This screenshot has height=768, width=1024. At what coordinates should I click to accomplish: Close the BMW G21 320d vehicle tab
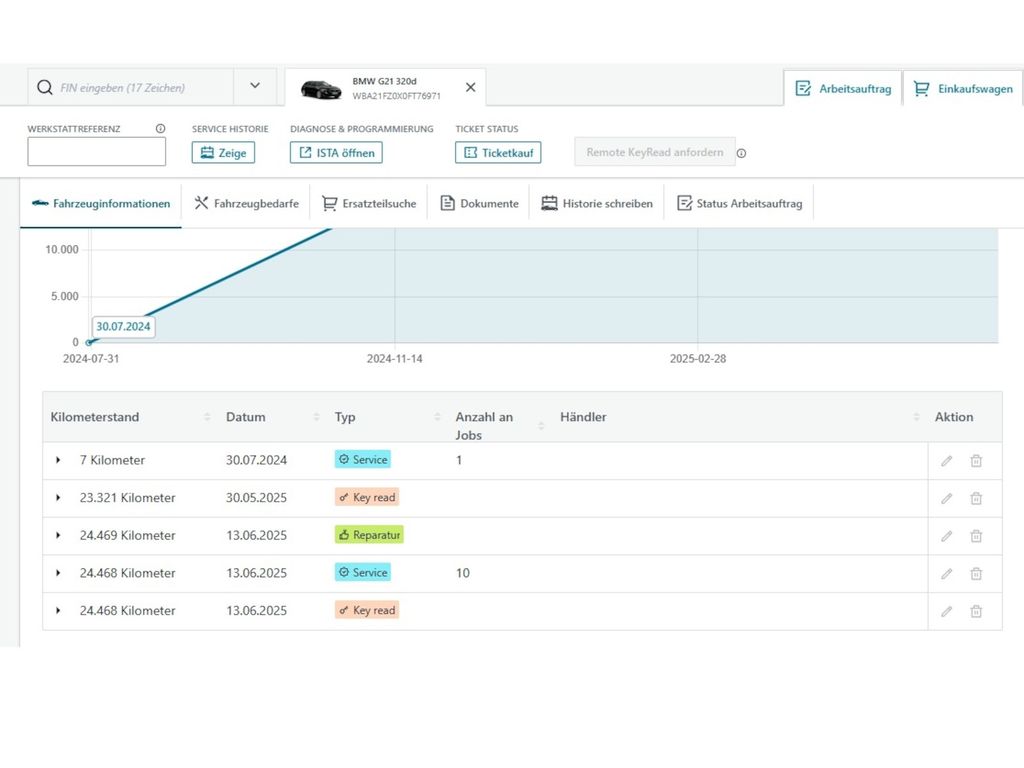click(x=470, y=88)
